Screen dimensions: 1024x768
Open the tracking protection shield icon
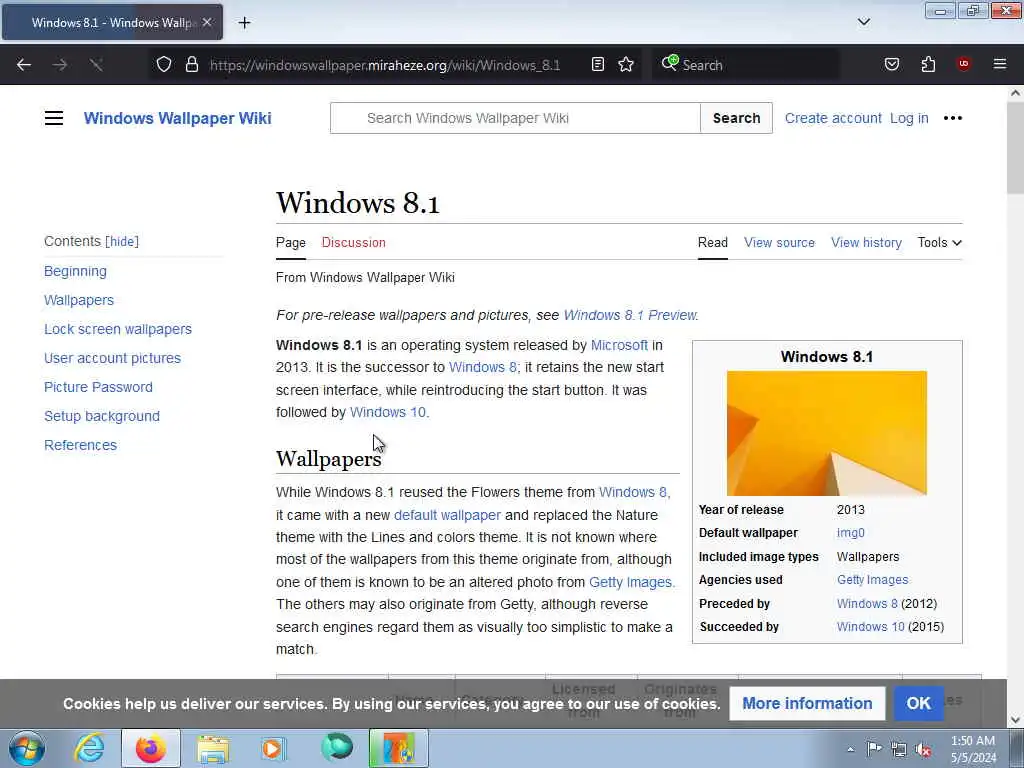point(164,64)
